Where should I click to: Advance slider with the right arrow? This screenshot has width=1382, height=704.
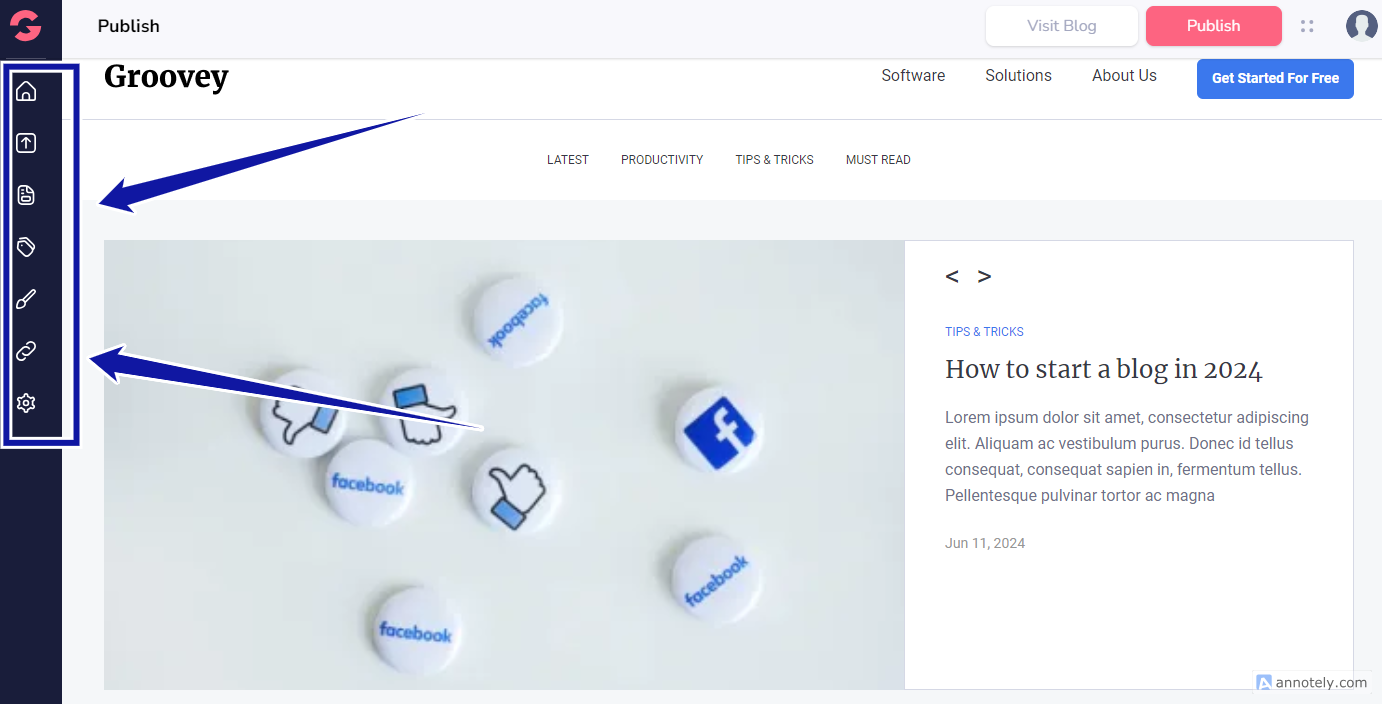tap(984, 277)
